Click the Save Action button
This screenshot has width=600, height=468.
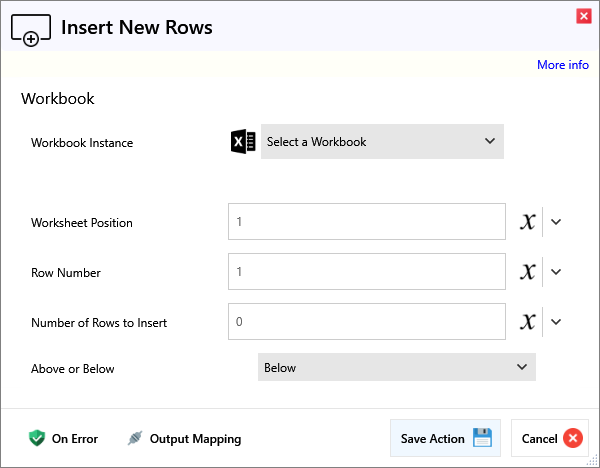445,438
